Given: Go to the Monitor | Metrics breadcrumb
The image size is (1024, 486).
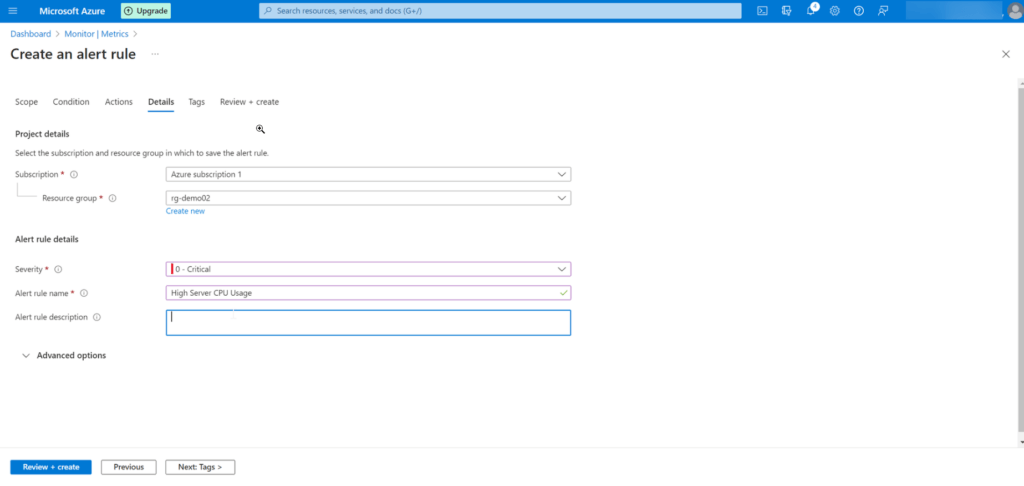Looking at the screenshot, I should pyautogui.click(x=97, y=33).
